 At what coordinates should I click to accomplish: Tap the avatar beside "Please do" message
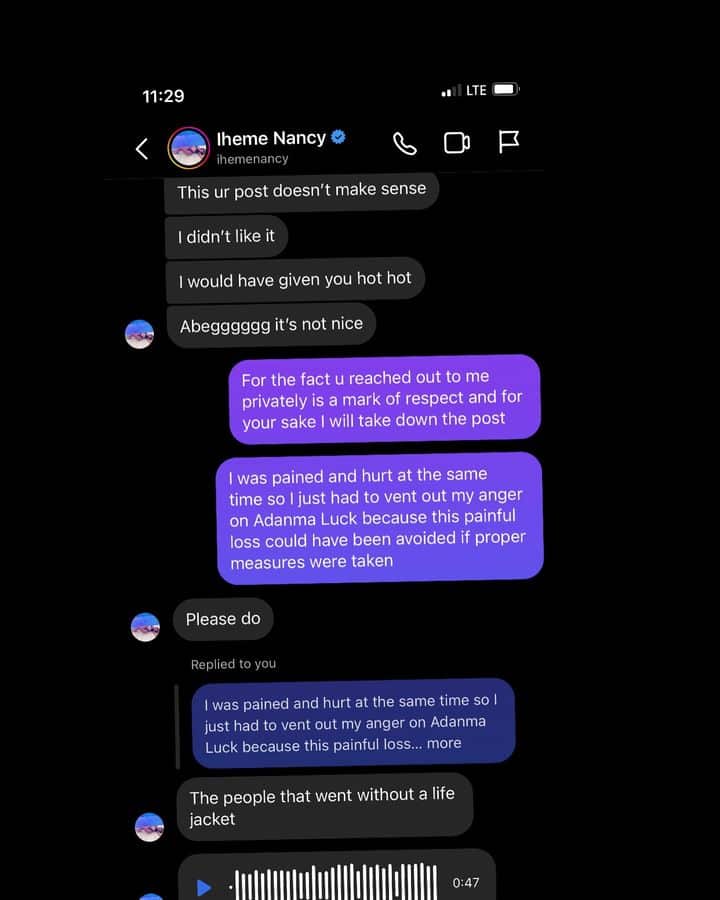click(x=145, y=626)
